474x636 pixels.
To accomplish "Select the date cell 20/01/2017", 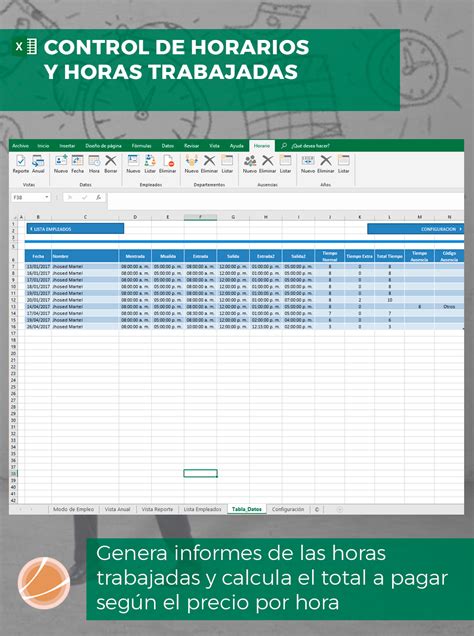I will coord(38,300).
